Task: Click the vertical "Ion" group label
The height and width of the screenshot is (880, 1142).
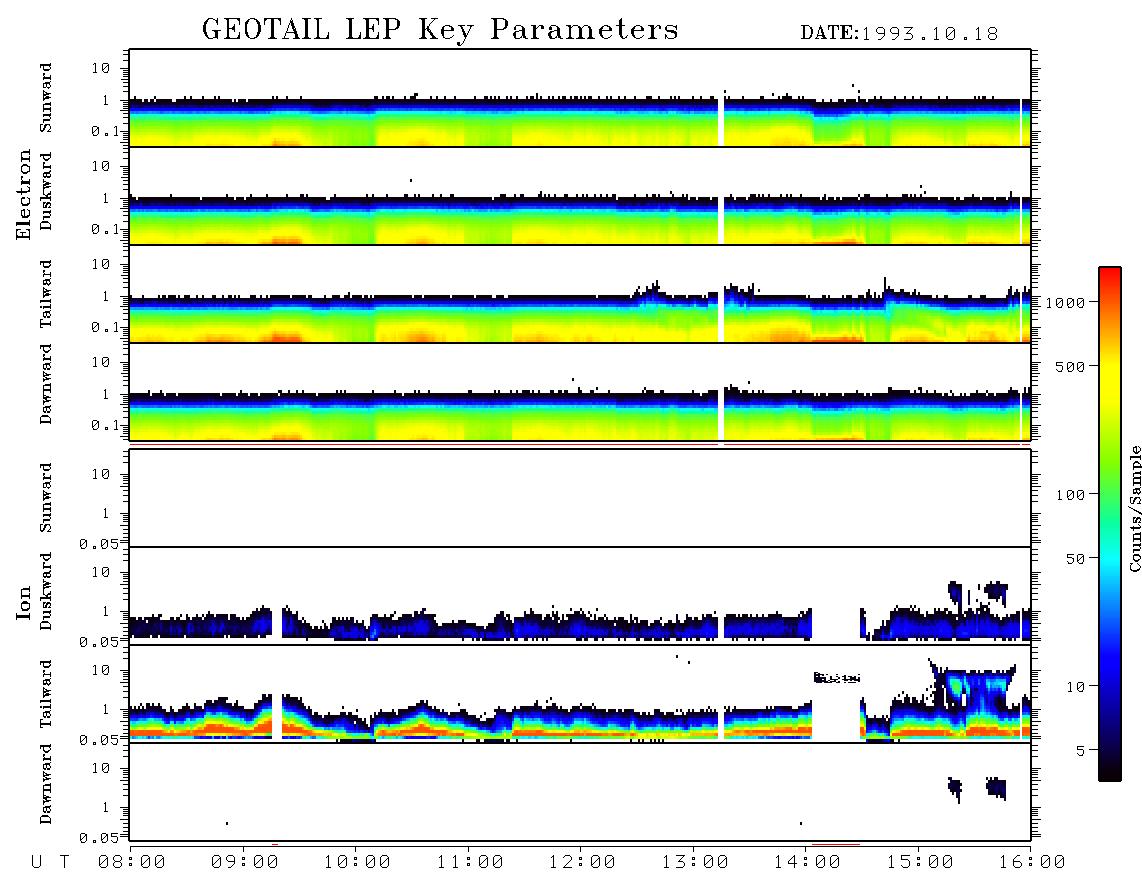Action: 23,602
